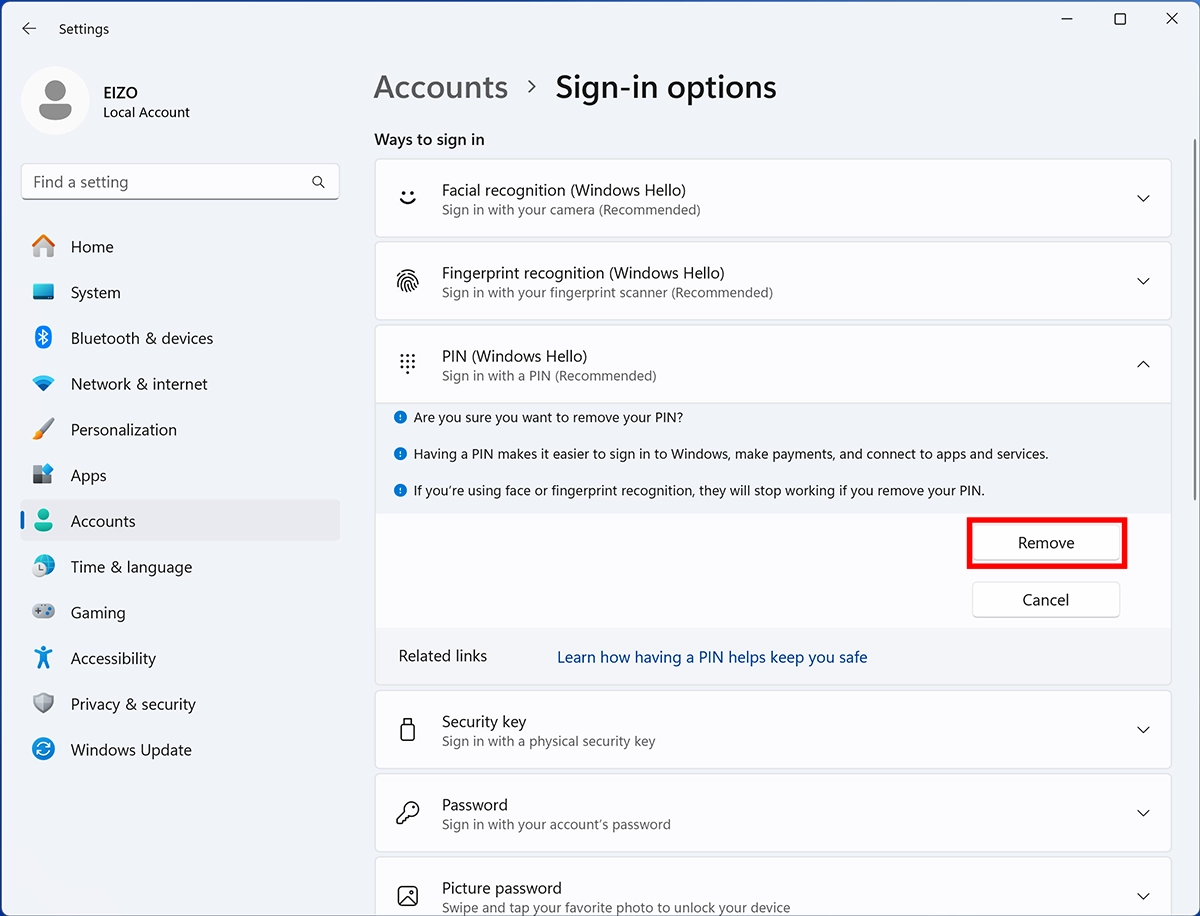Image resolution: width=1200 pixels, height=916 pixels.
Task: Open Privacy & security settings
Action: pyautogui.click(x=180, y=704)
